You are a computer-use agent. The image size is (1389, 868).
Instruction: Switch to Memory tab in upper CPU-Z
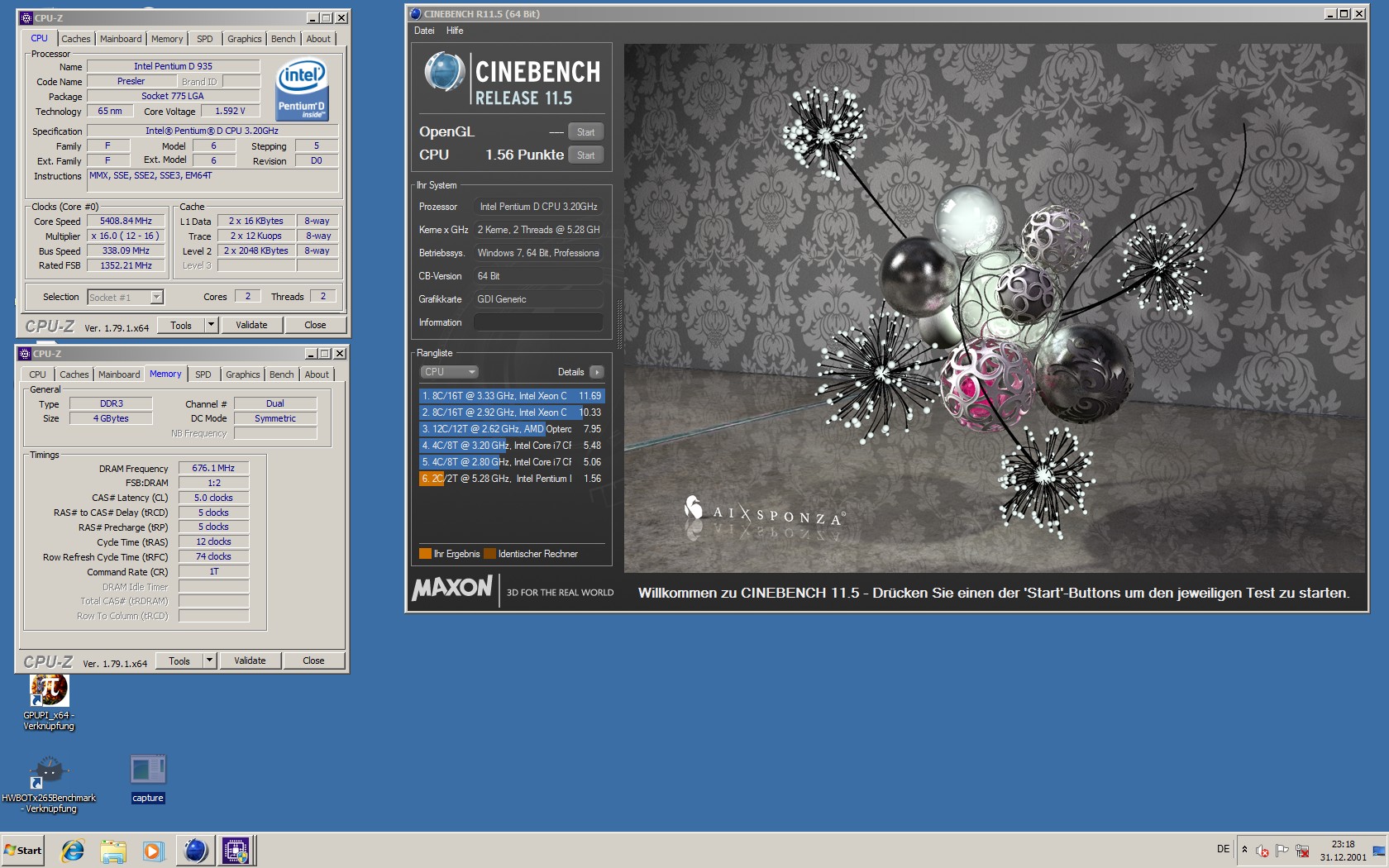(x=167, y=39)
